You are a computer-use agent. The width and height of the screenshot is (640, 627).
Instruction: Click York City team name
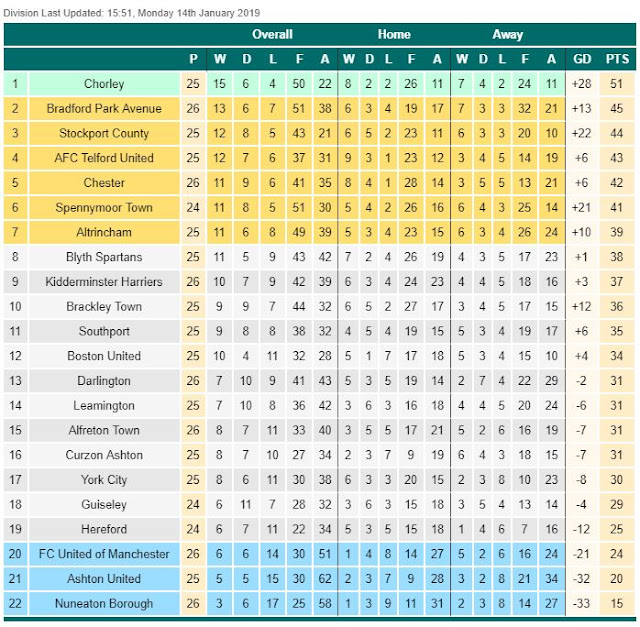[x=104, y=480]
